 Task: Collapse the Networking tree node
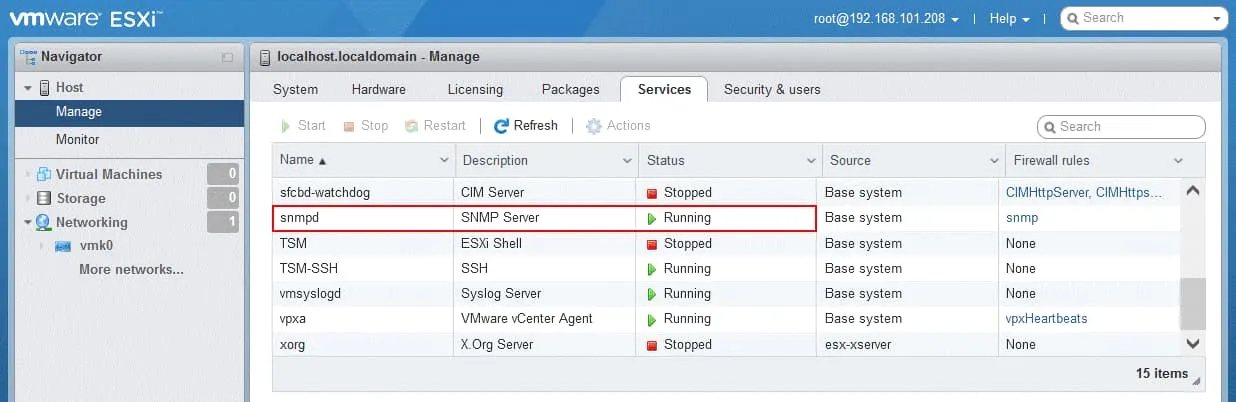(x=29, y=222)
